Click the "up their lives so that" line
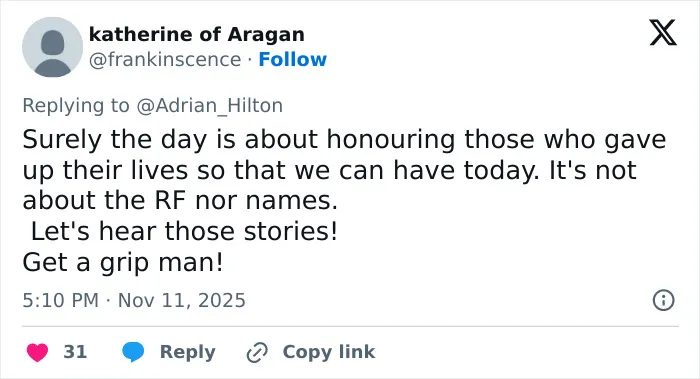This screenshot has height=379, width=700. pos(329,170)
